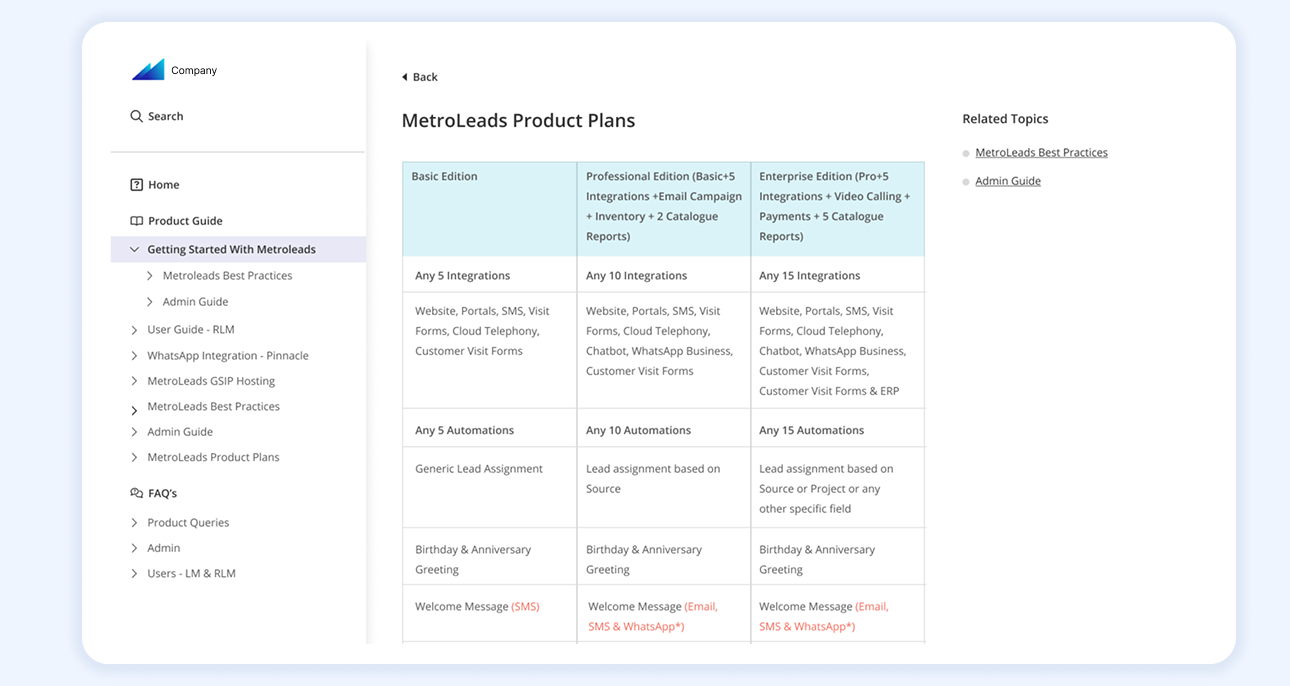Open Admin Guide under Getting Started
1290x686 pixels.
pyautogui.click(x=195, y=302)
